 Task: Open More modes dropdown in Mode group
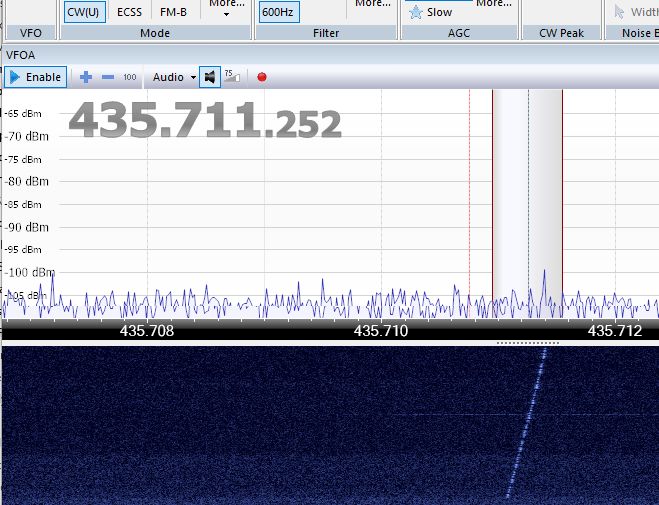227,8
